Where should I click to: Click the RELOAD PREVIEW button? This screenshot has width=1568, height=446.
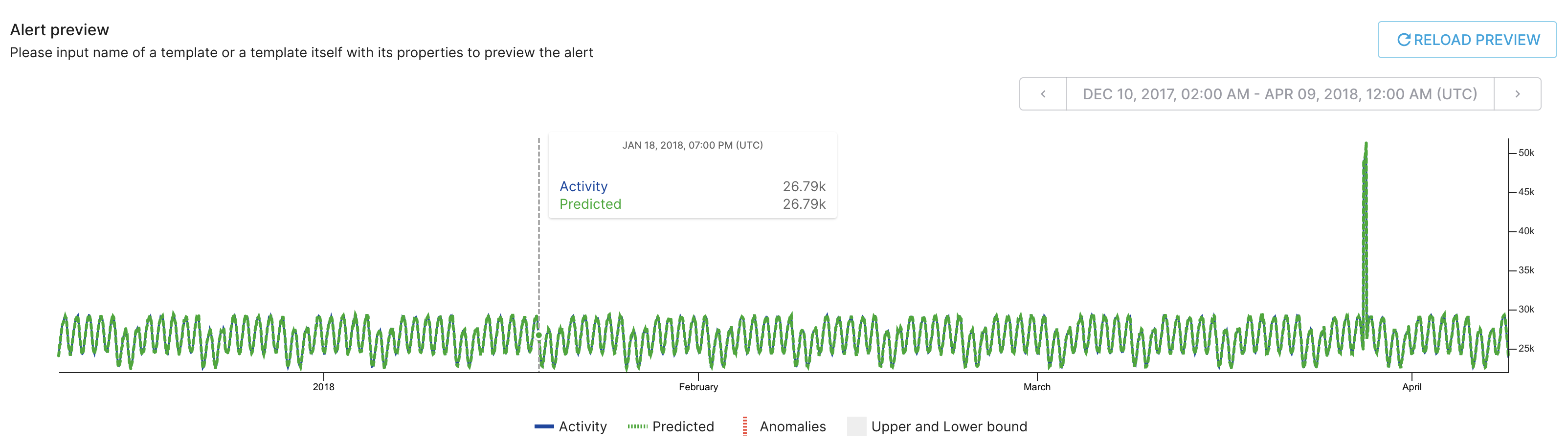(1467, 40)
